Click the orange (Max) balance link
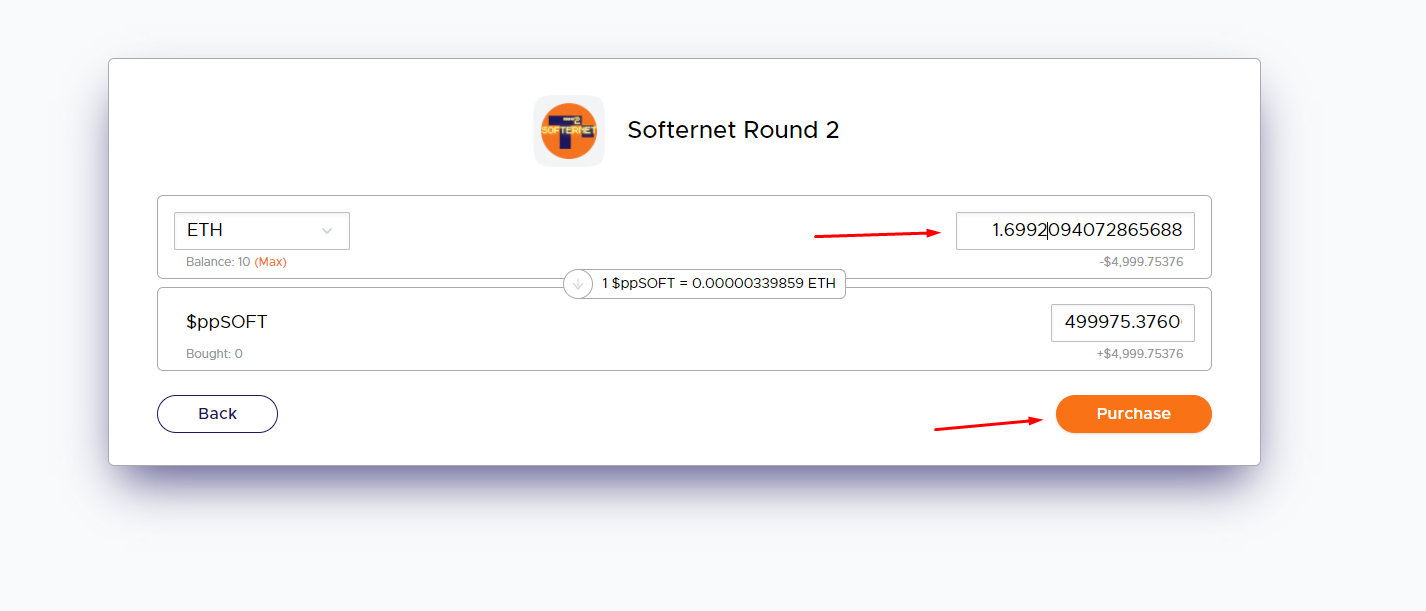Screen dimensions: 1426x611 [270, 262]
